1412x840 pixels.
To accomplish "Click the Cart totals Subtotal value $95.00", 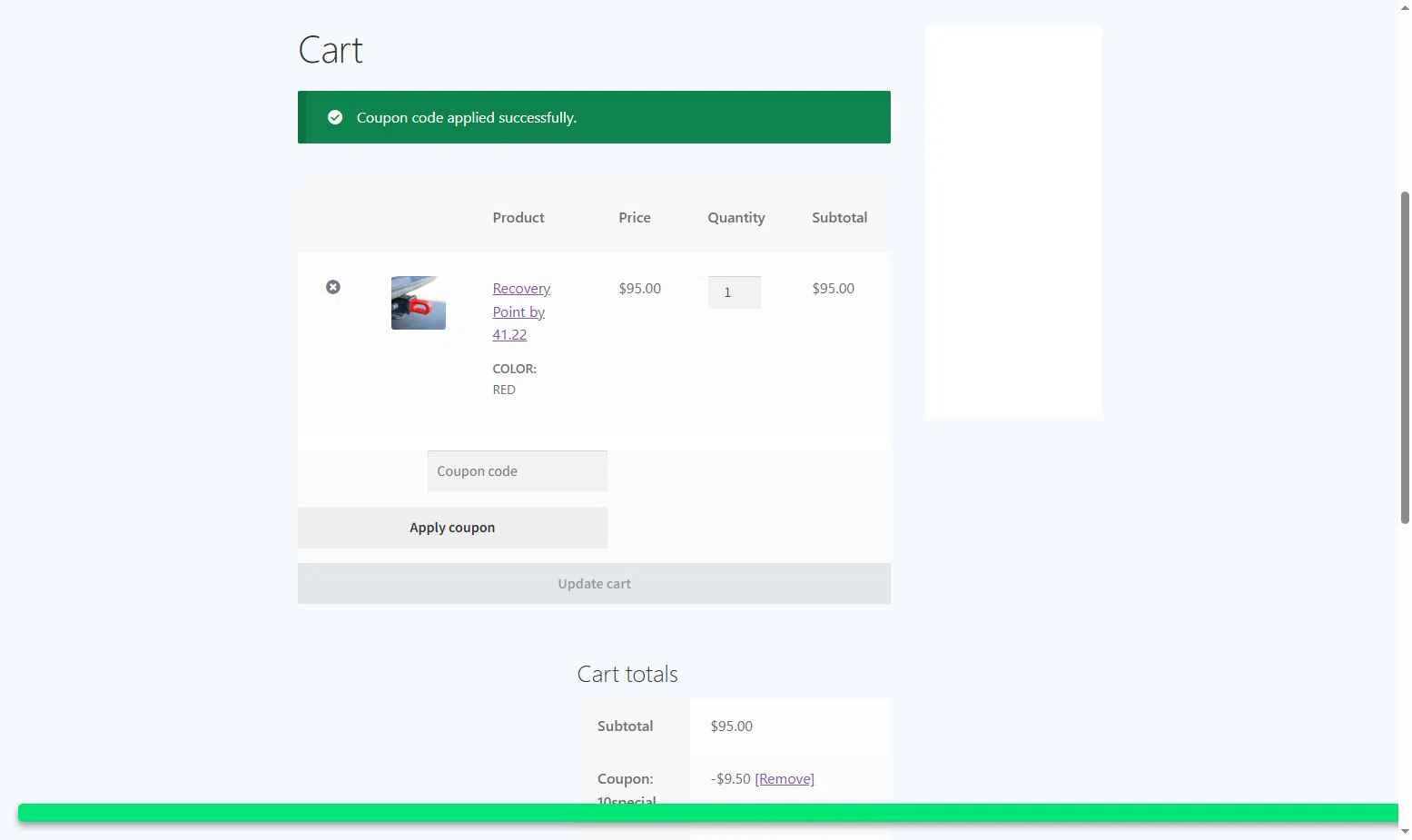I will coord(732,726).
